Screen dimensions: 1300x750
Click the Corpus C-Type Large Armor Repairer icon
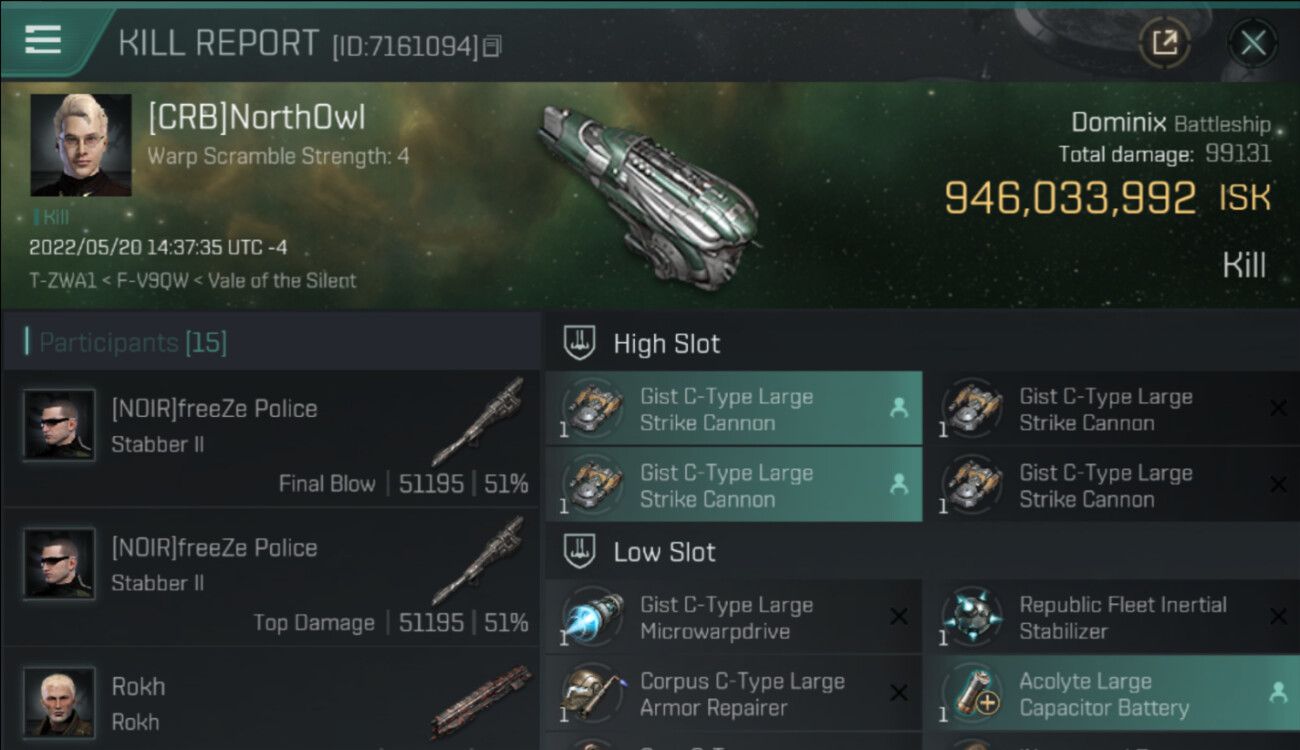click(593, 692)
